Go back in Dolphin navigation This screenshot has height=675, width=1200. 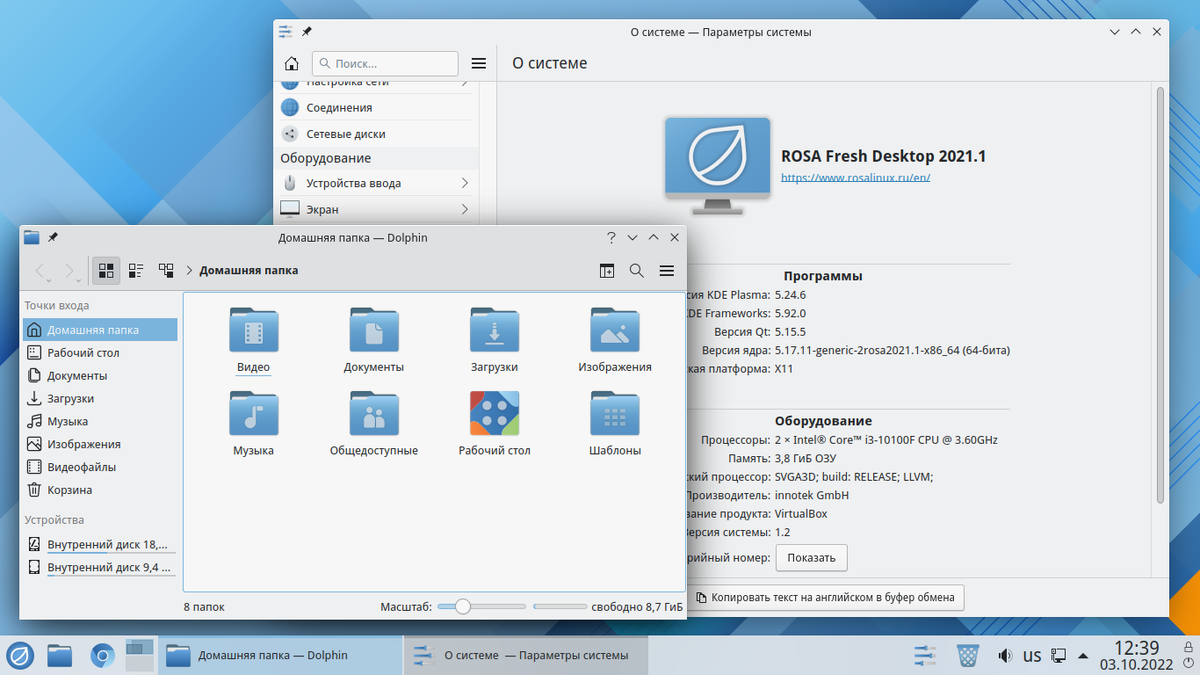pos(42,270)
